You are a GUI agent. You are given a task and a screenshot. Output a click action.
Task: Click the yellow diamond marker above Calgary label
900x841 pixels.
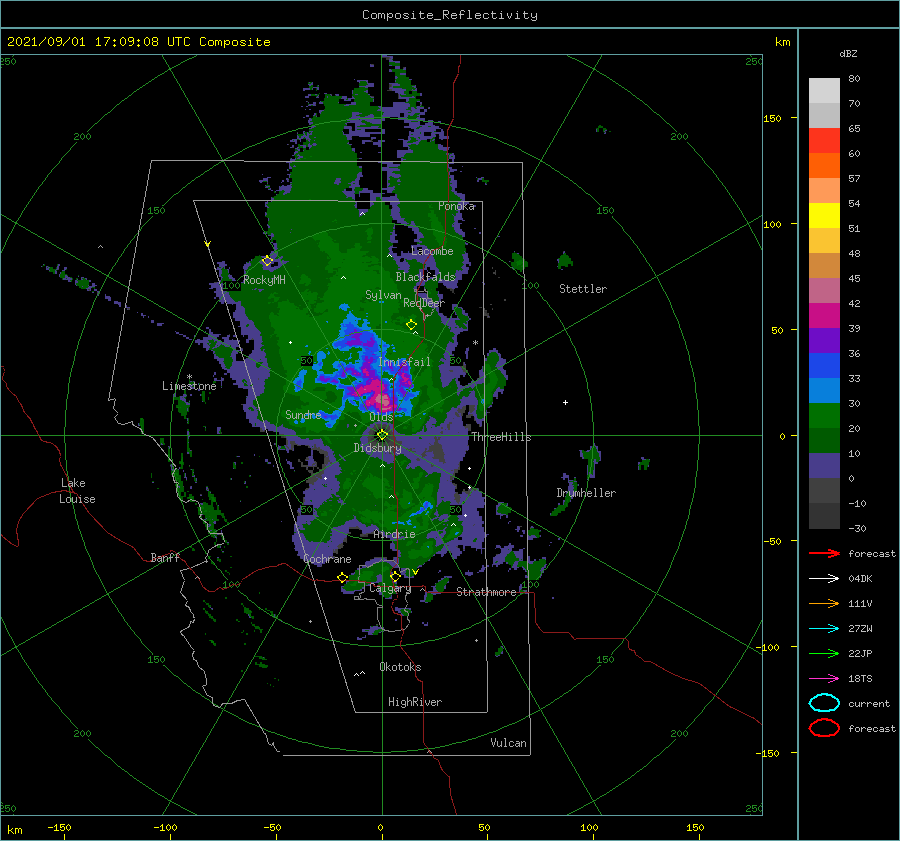(x=395, y=576)
